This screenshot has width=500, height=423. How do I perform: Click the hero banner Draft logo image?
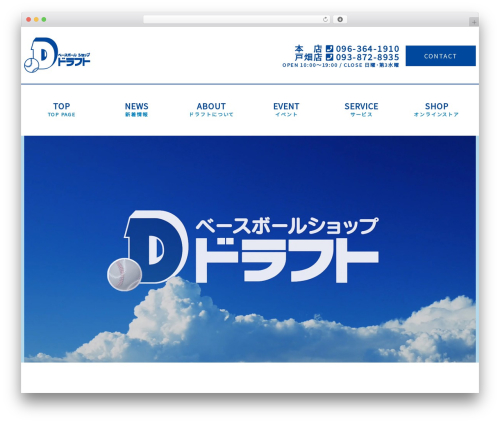coord(243,250)
